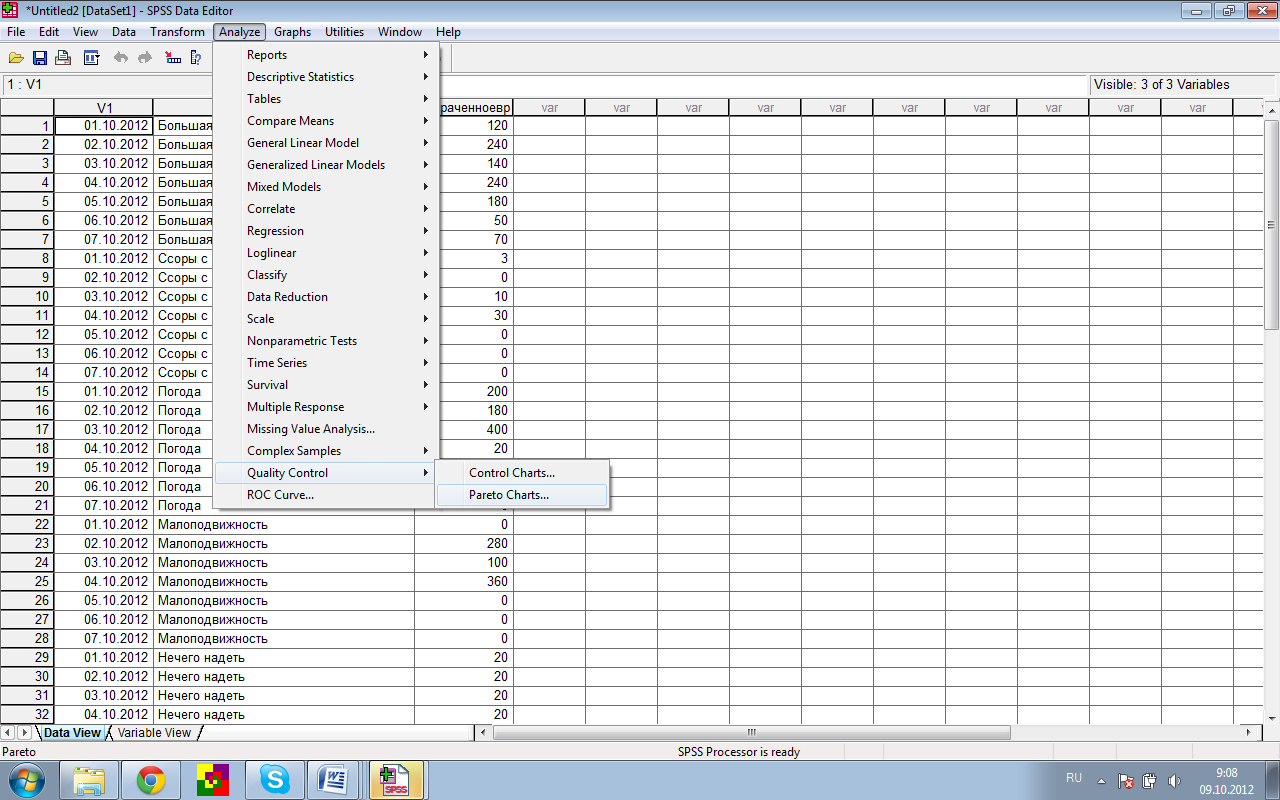This screenshot has height=800, width=1280.
Task: Click the clock showing 9:08
Action: click(1227, 772)
